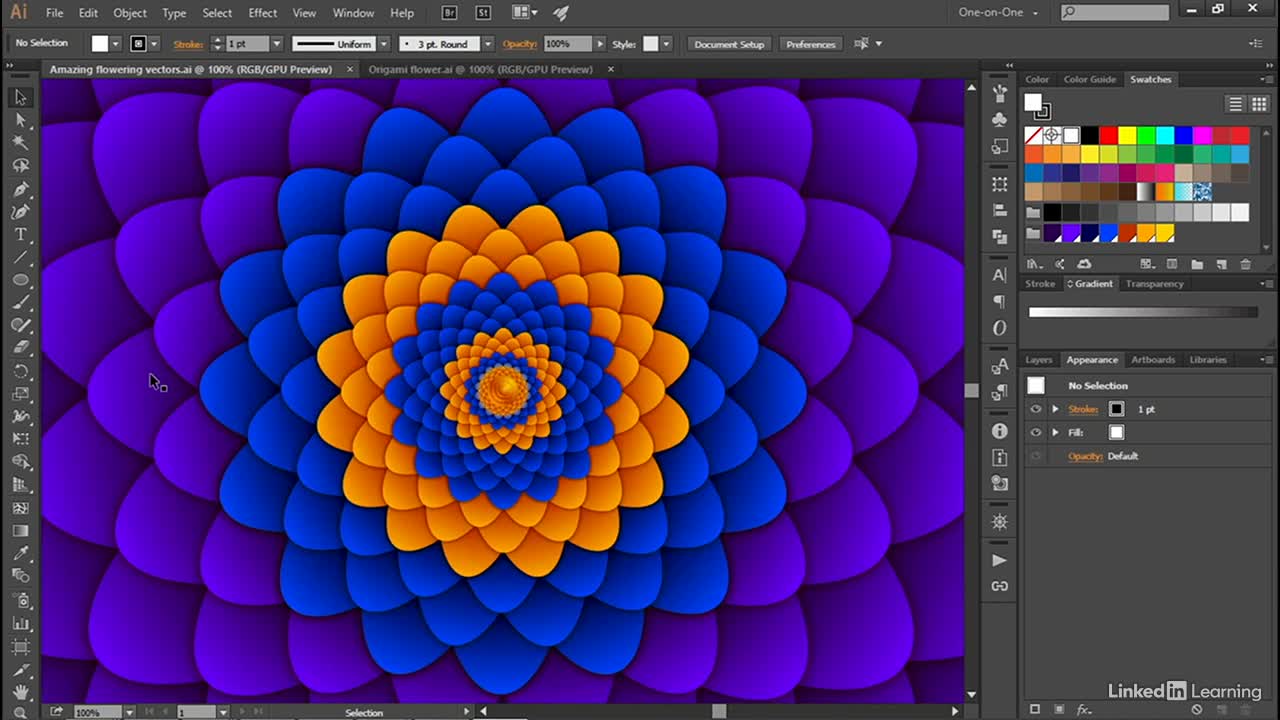
Task: Click the Document Setup button
Action: pyautogui.click(x=729, y=44)
